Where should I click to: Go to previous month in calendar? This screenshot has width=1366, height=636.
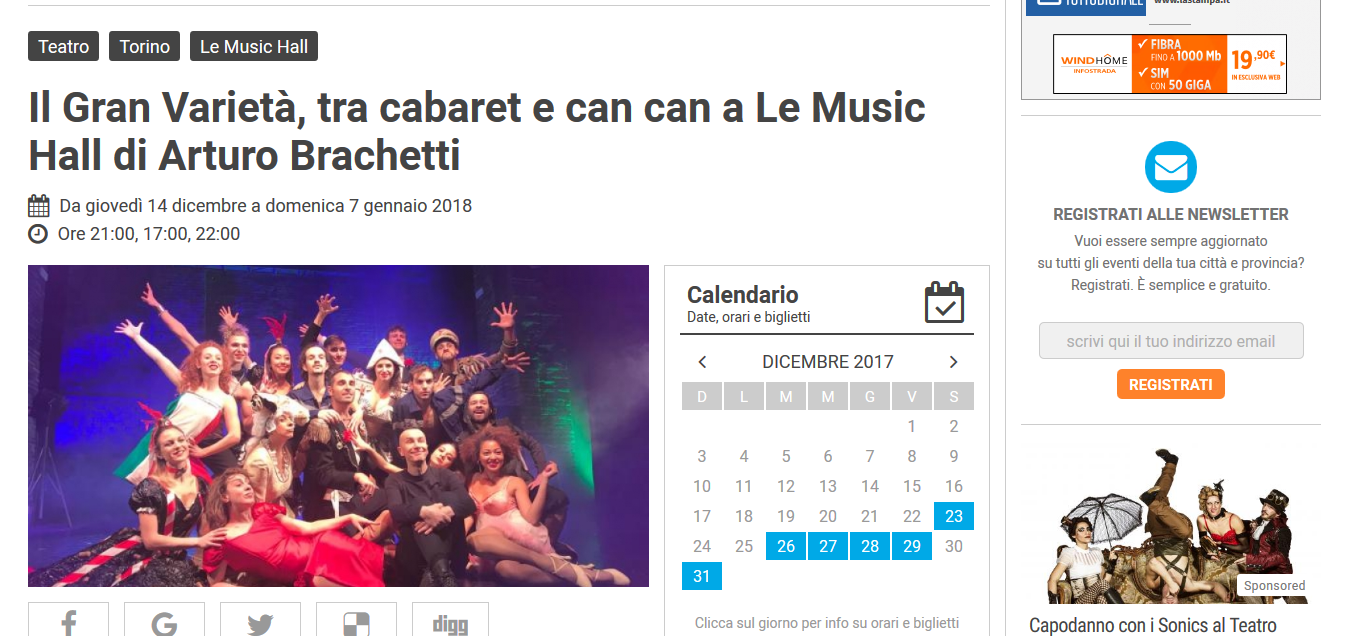702,362
